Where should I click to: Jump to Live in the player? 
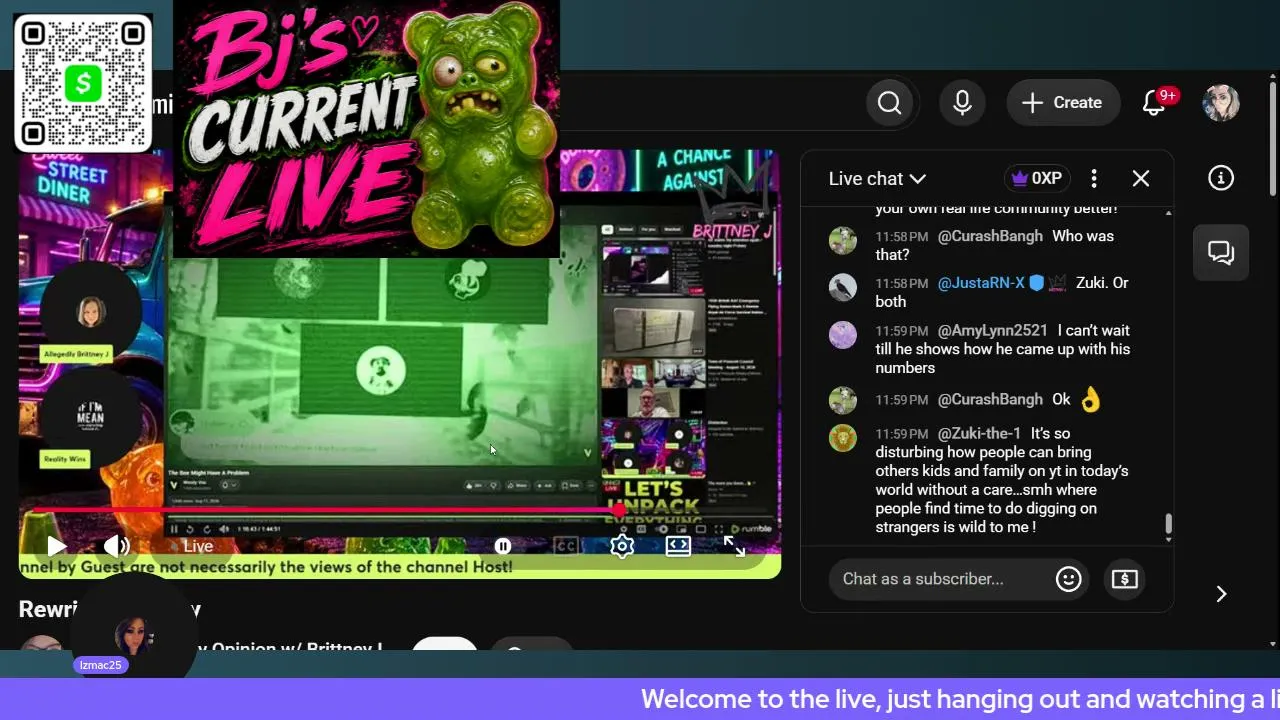click(x=198, y=546)
